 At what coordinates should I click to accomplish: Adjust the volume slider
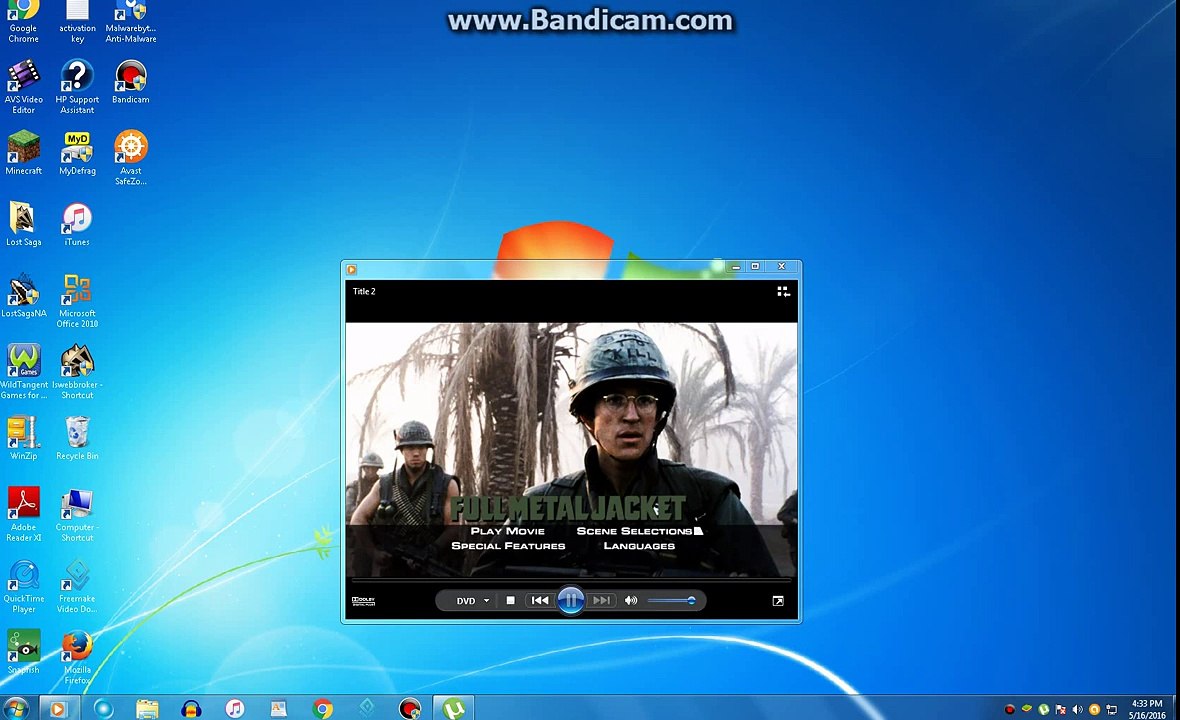[671, 600]
